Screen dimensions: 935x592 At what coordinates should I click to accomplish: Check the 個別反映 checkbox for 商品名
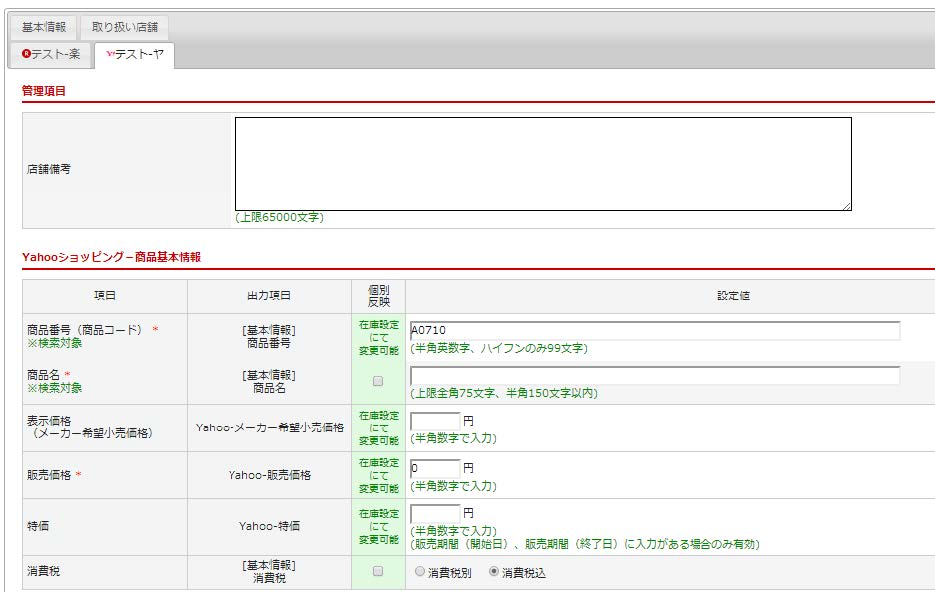point(378,381)
